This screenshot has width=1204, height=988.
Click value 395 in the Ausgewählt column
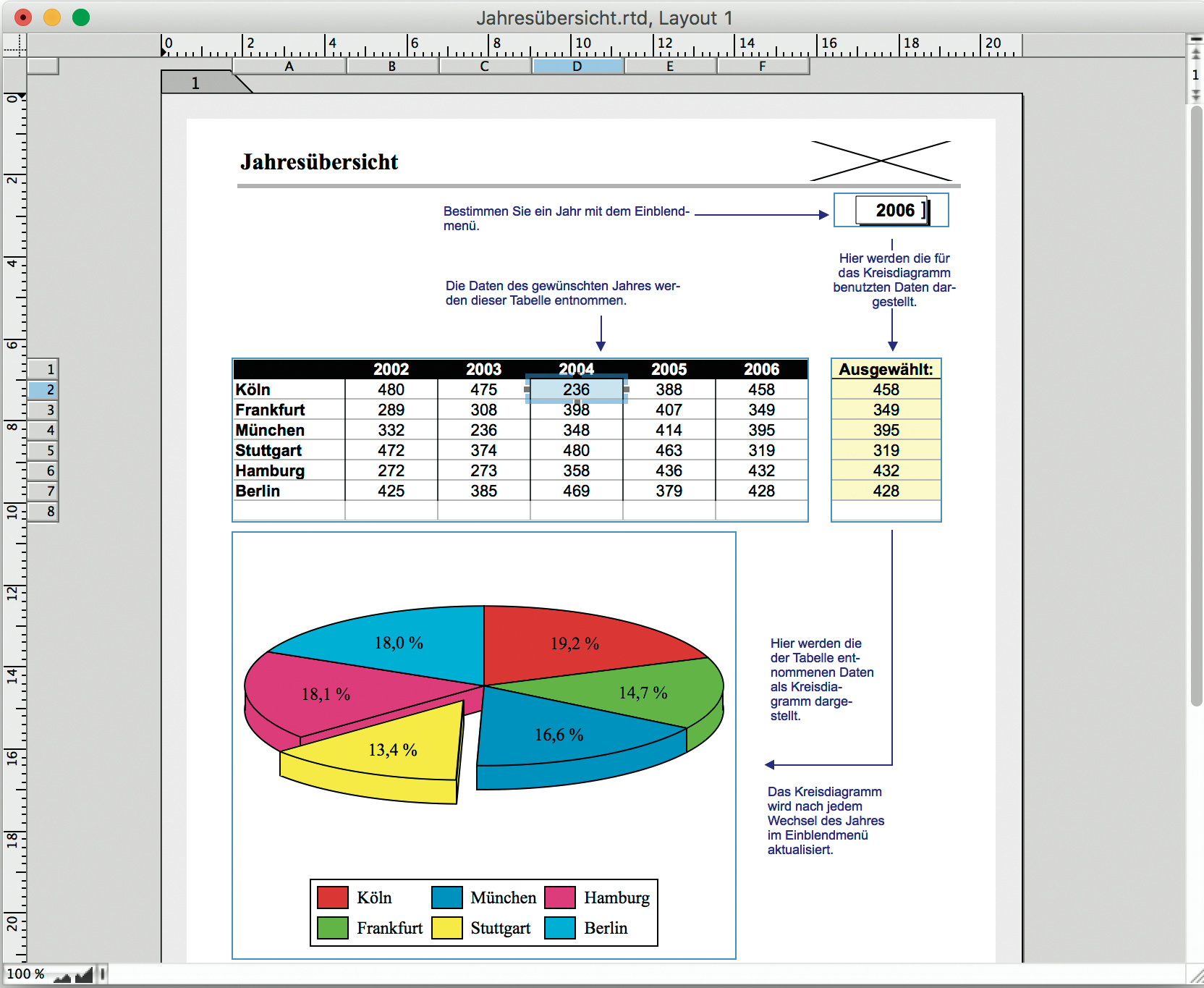pyautogui.click(x=886, y=430)
